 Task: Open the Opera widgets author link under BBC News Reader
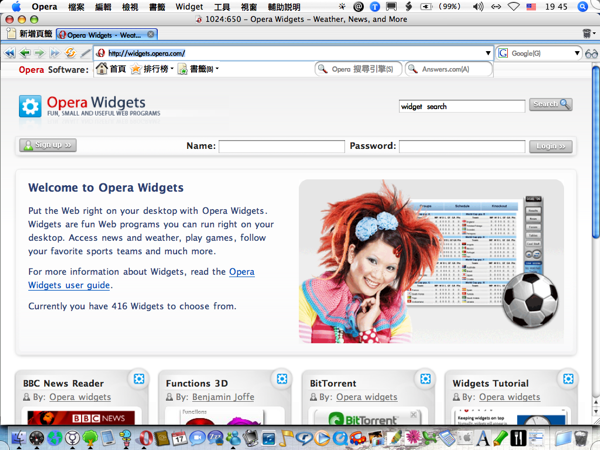click(x=80, y=397)
